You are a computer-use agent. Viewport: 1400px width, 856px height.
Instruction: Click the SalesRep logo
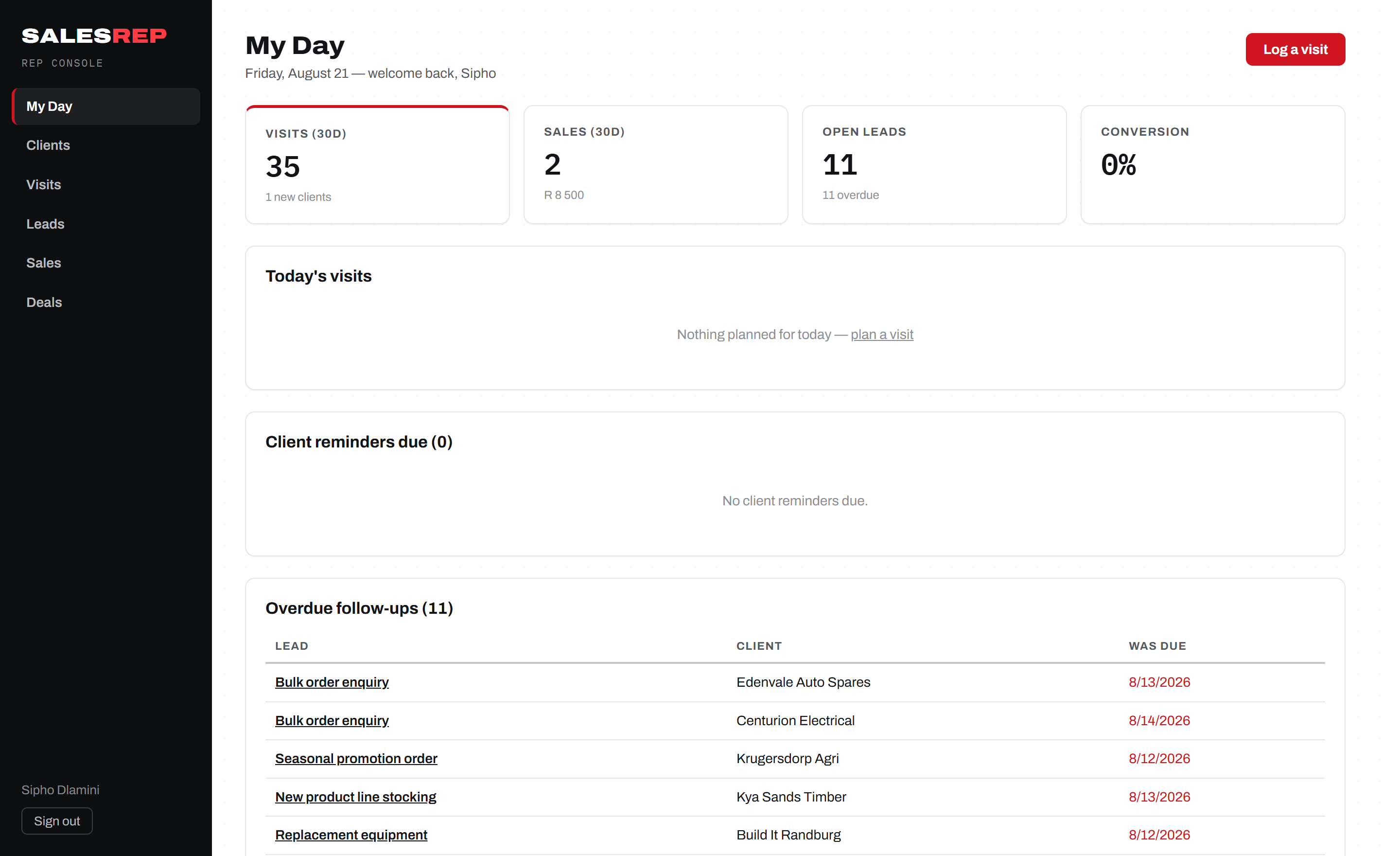click(x=94, y=36)
